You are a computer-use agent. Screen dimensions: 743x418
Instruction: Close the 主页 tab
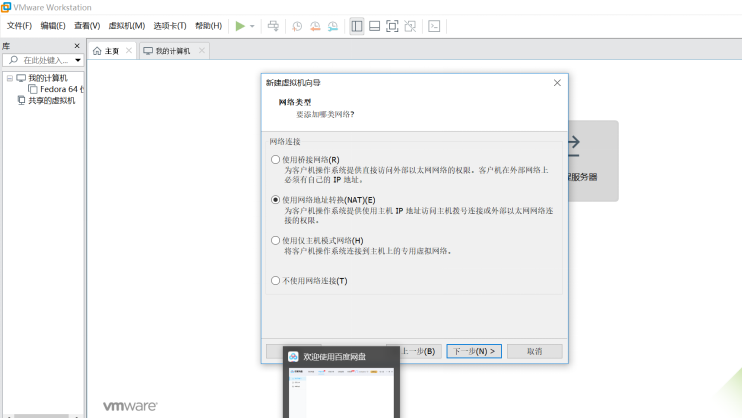(x=129, y=50)
